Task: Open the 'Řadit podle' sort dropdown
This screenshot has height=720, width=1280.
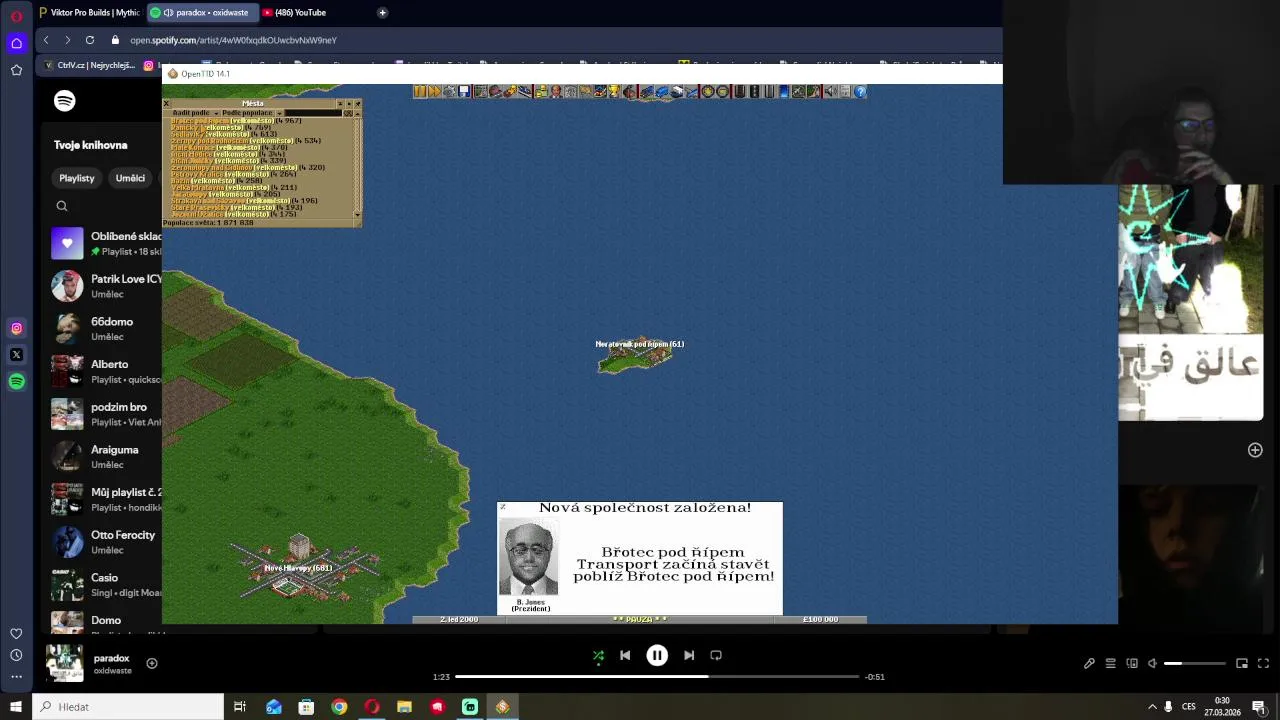Action: (196, 113)
